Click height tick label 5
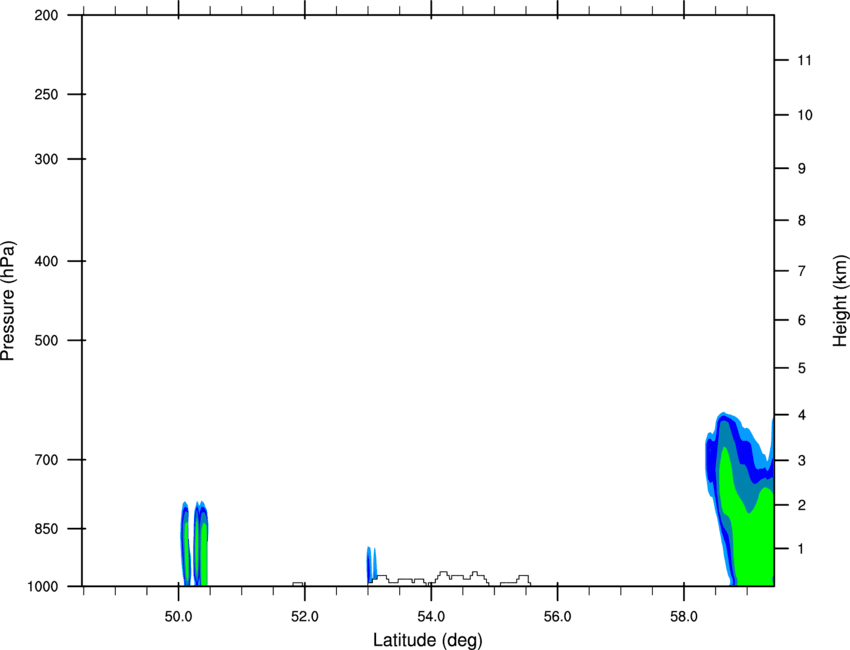Image resolution: width=850 pixels, height=650 pixels. 802,369
